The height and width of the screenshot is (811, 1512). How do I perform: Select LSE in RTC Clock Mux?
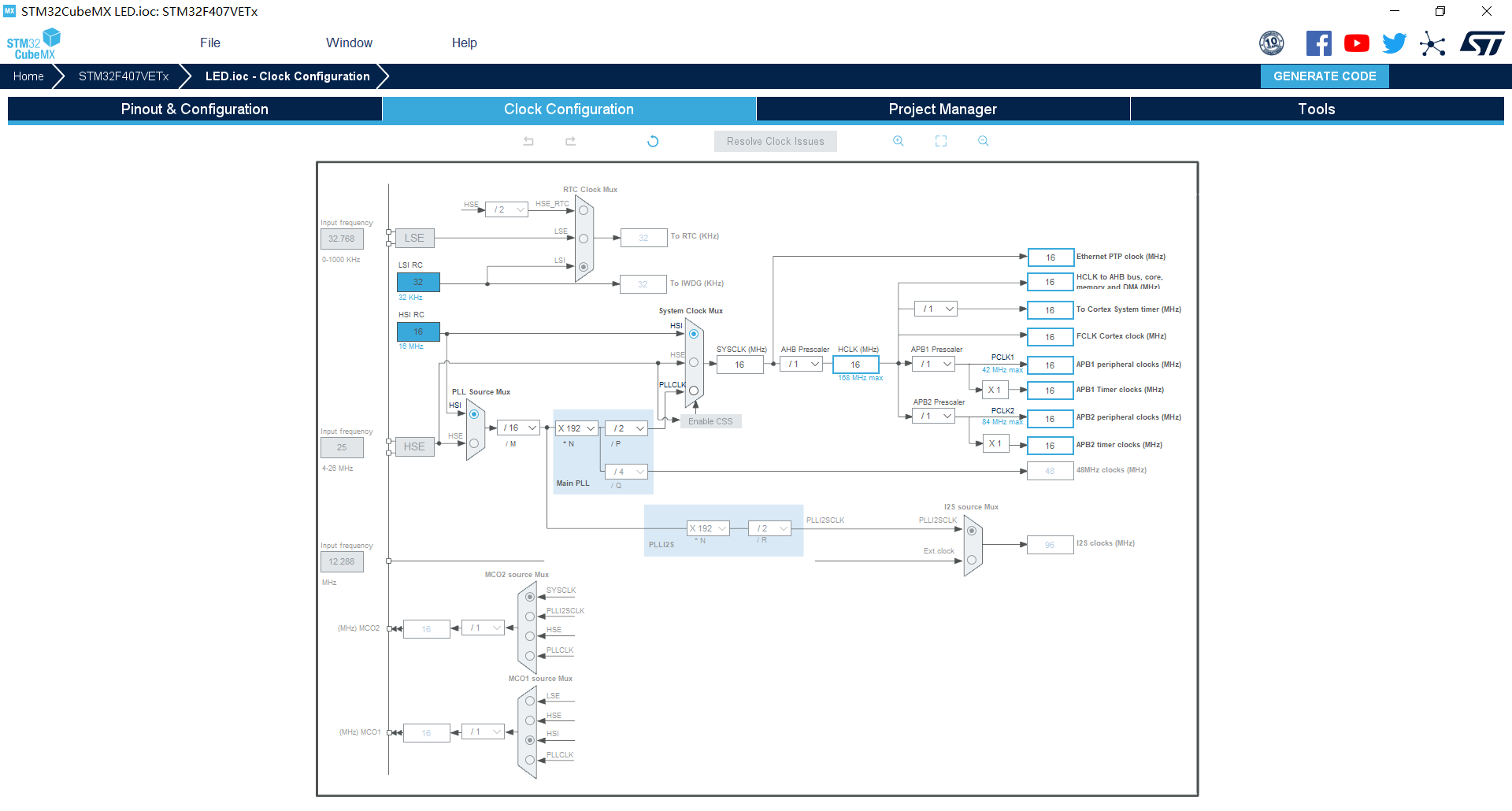[x=584, y=239]
